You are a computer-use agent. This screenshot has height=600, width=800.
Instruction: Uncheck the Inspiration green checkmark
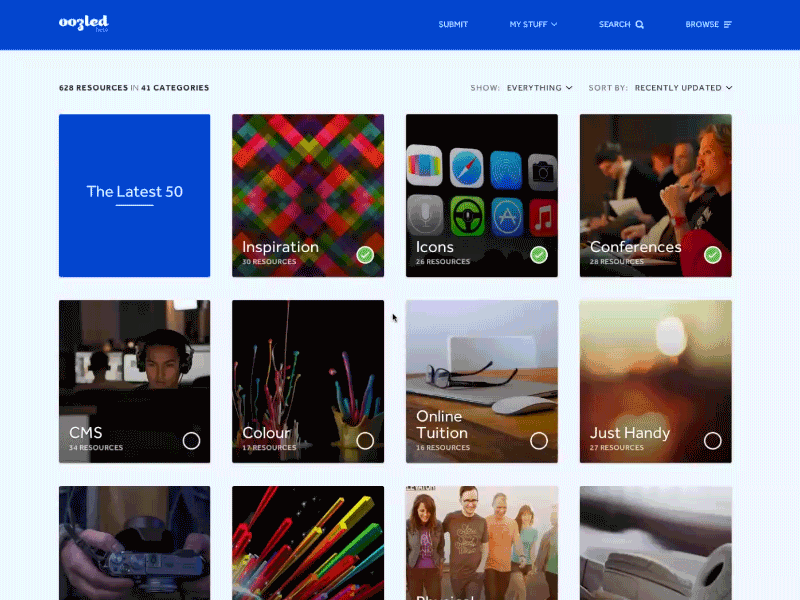click(x=365, y=255)
